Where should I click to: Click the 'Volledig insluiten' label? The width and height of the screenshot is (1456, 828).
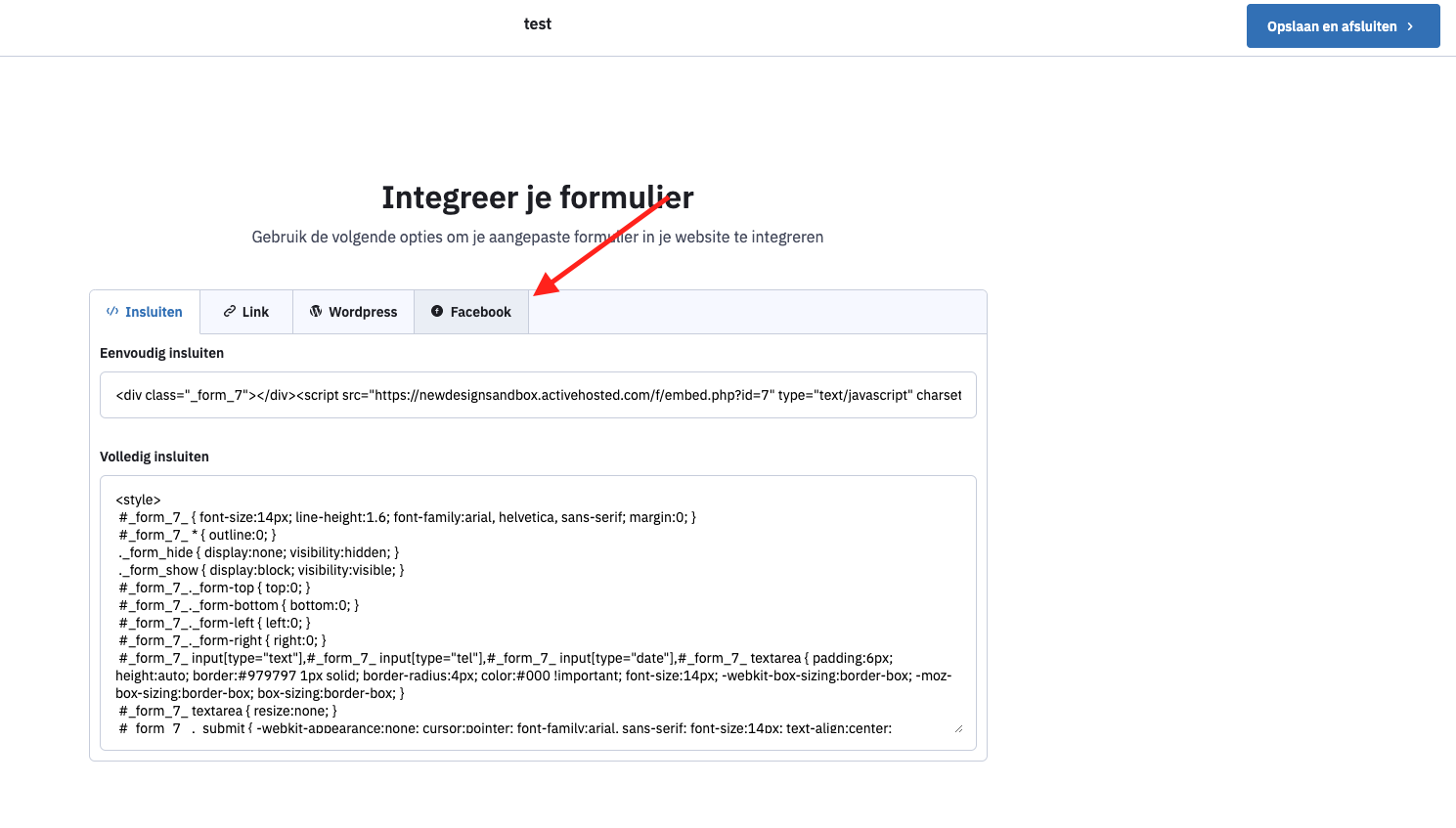(154, 457)
